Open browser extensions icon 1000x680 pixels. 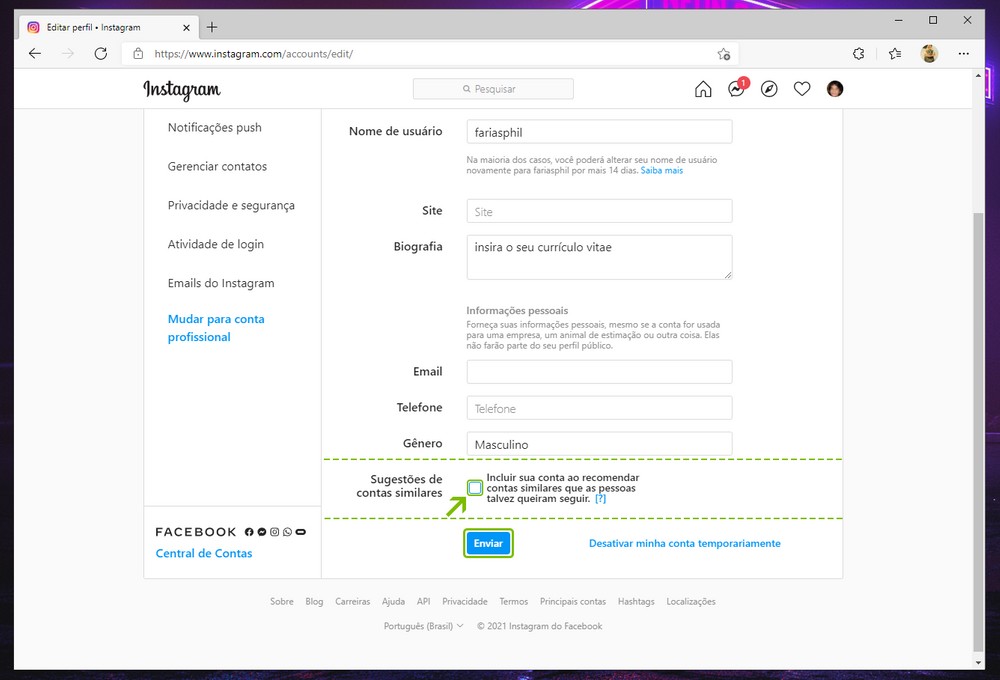pos(858,54)
